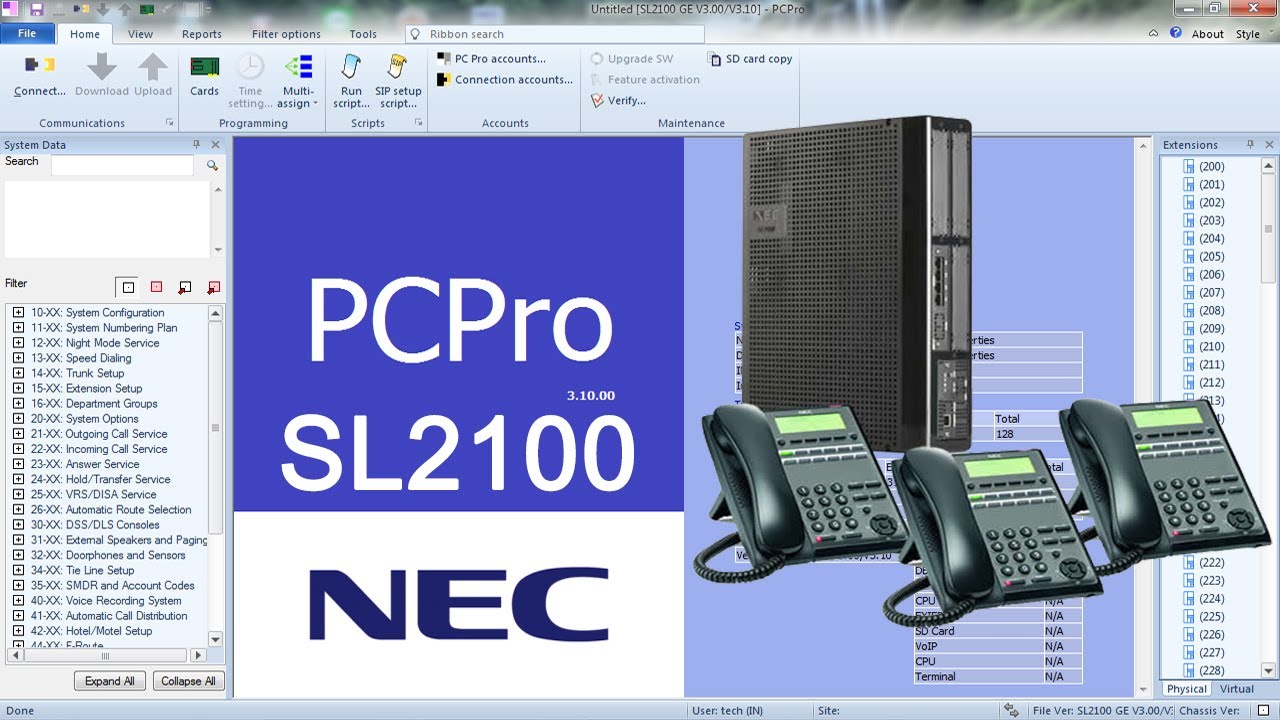Screen dimensions: 1280x720
Task: Select the pink square filter icon
Action: point(156,287)
